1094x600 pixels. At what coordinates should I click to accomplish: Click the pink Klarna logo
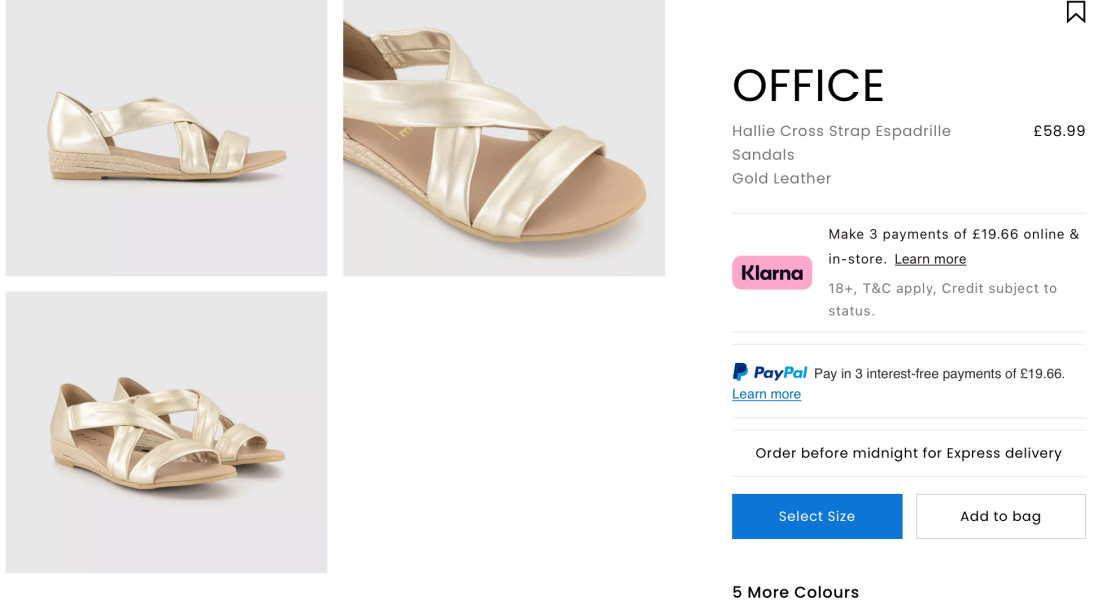pyautogui.click(x=771, y=272)
